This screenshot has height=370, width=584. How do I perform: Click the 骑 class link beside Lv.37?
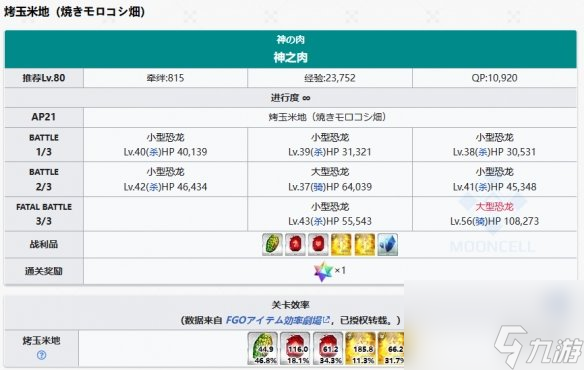tap(318, 187)
